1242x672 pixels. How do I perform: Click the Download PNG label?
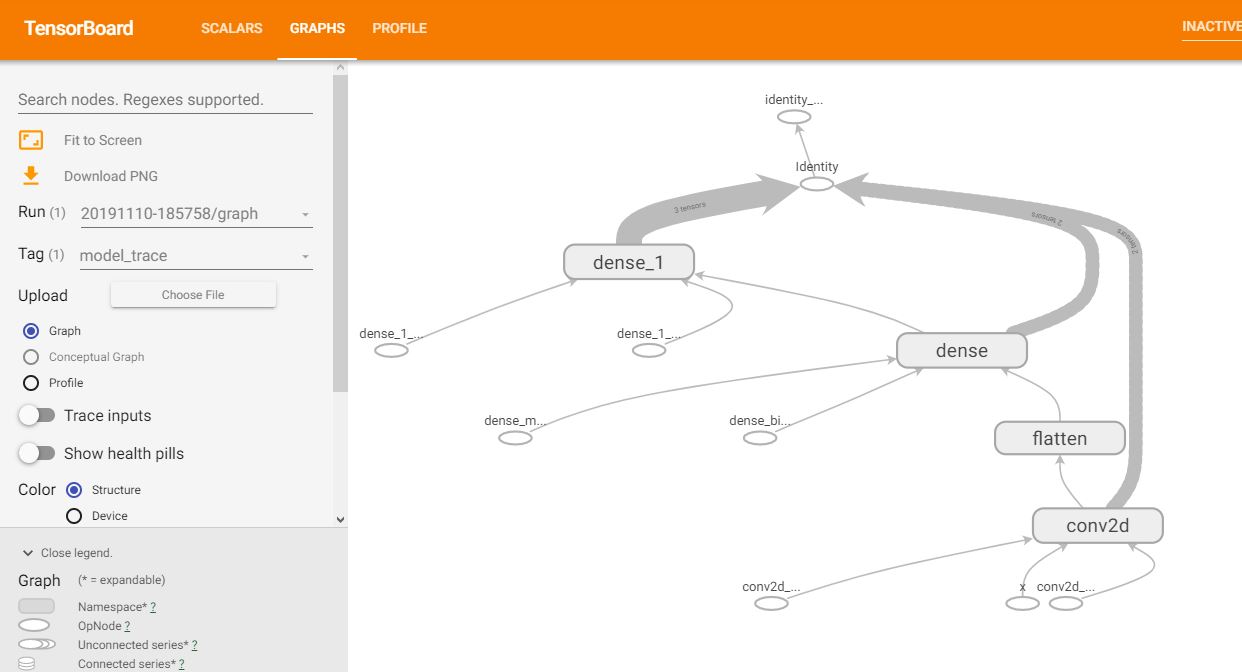point(111,176)
